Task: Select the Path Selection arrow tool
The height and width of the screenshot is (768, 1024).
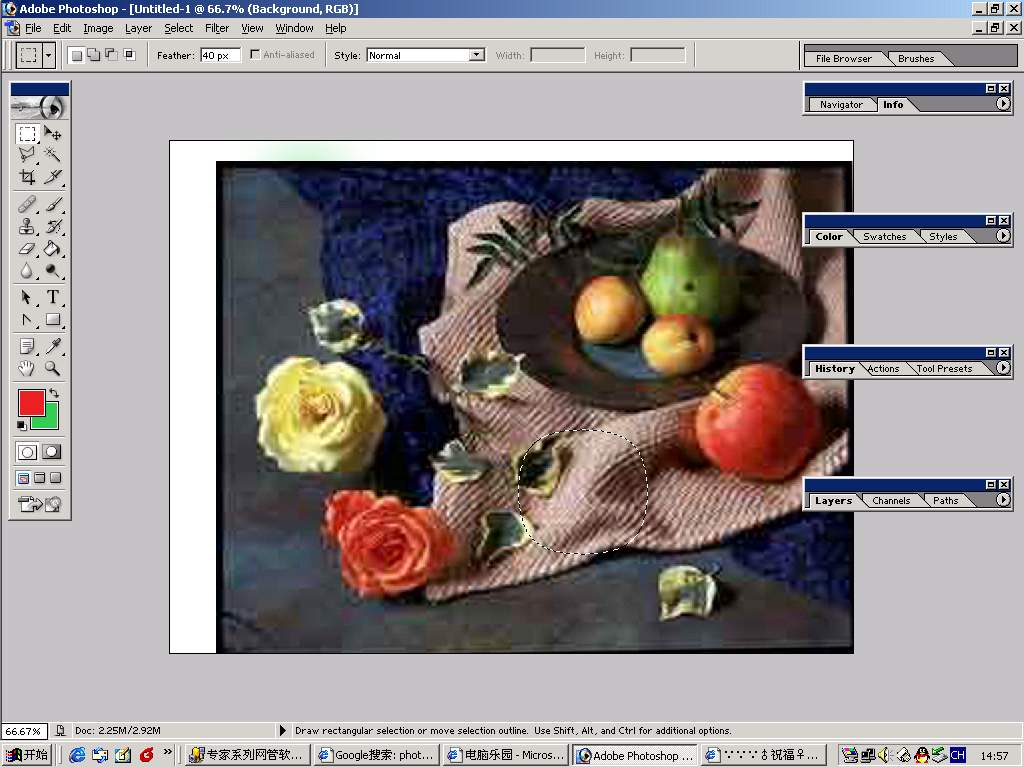Action: tap(27, 298)
